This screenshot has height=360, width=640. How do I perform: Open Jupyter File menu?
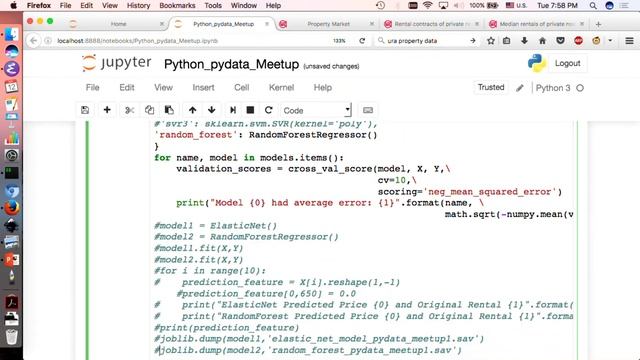pos(93,87)
